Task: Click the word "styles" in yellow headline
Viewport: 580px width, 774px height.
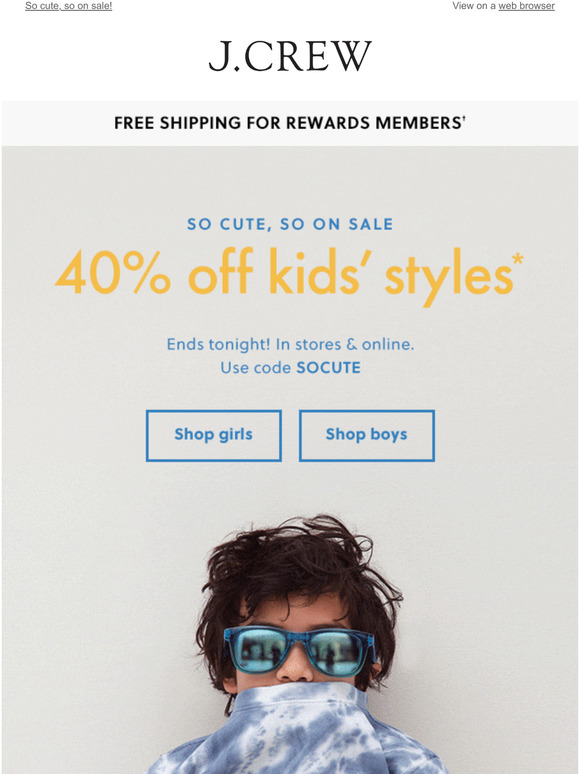Action: click(448, 275)
